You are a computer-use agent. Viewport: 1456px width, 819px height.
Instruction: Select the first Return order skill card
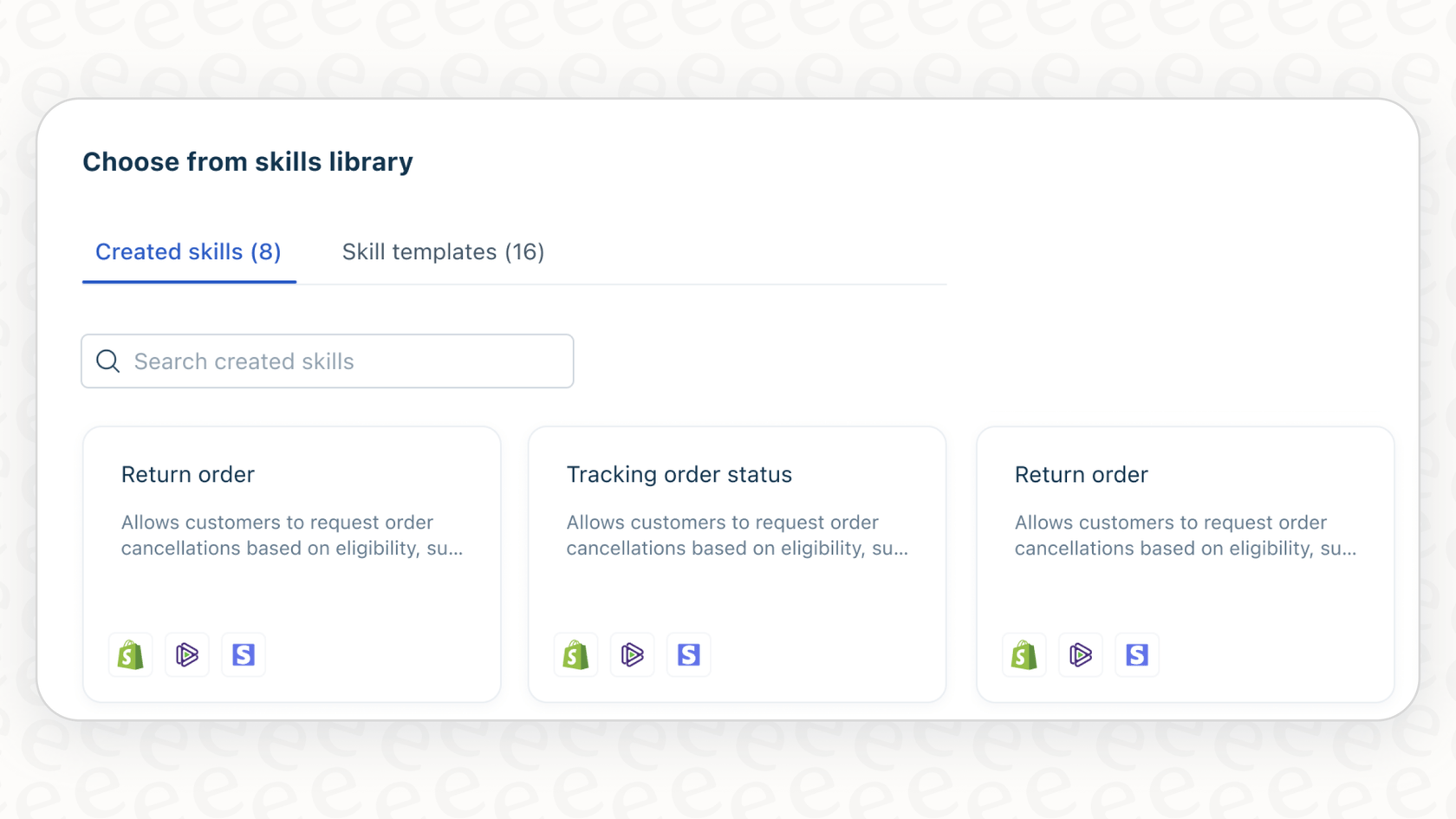(291, 563)
